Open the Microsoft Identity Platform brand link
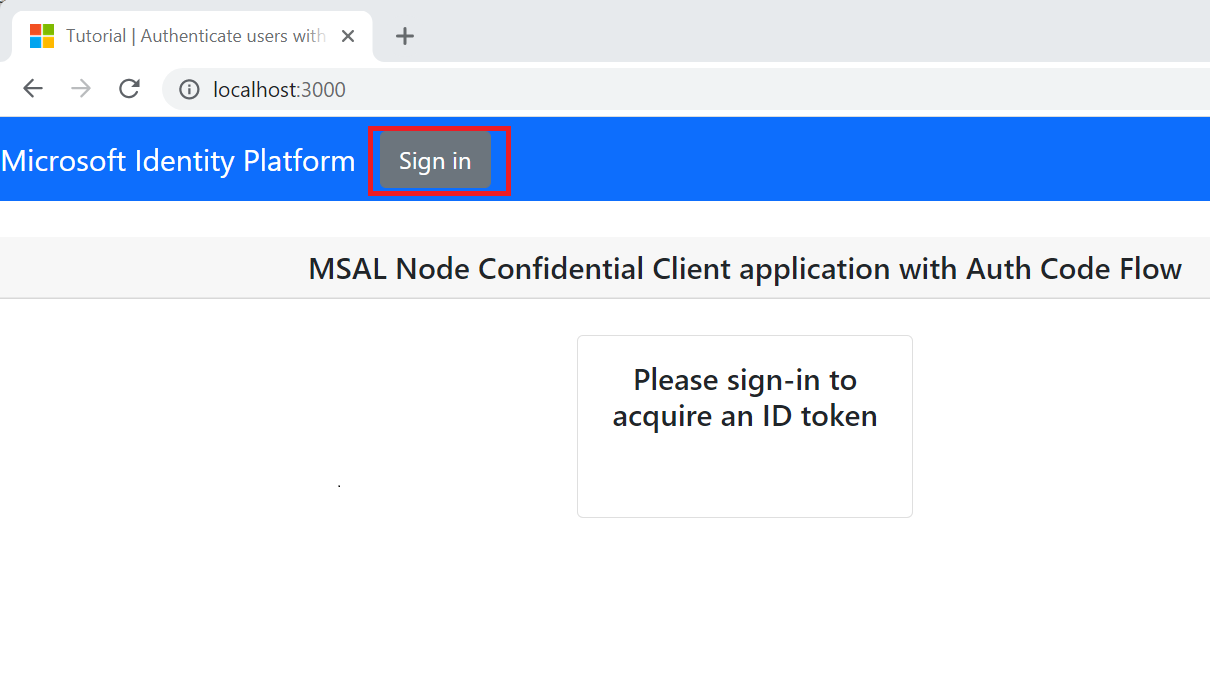Image resolution: width=1210 pixels, height=684 pixels. (178, 160)
